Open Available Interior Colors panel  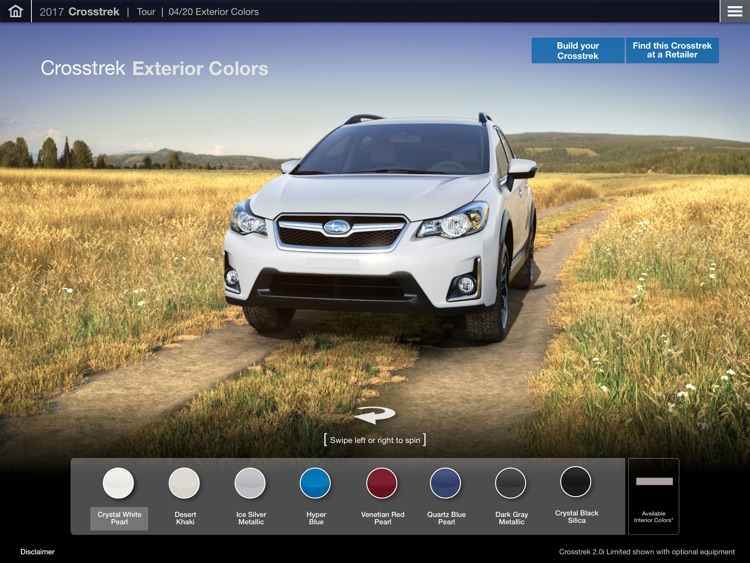click(x=653, y=496)
